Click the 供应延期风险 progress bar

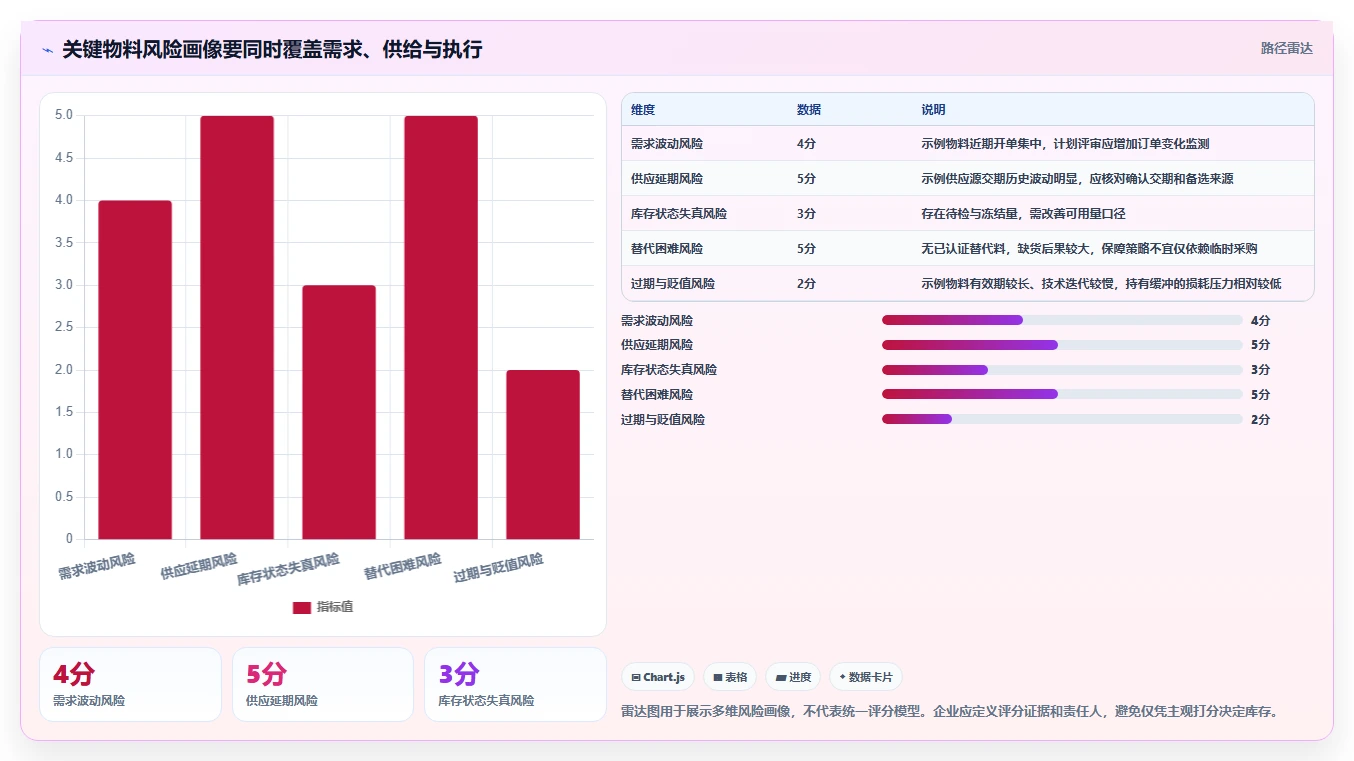pyautogui.click(x=1062, y=345)
